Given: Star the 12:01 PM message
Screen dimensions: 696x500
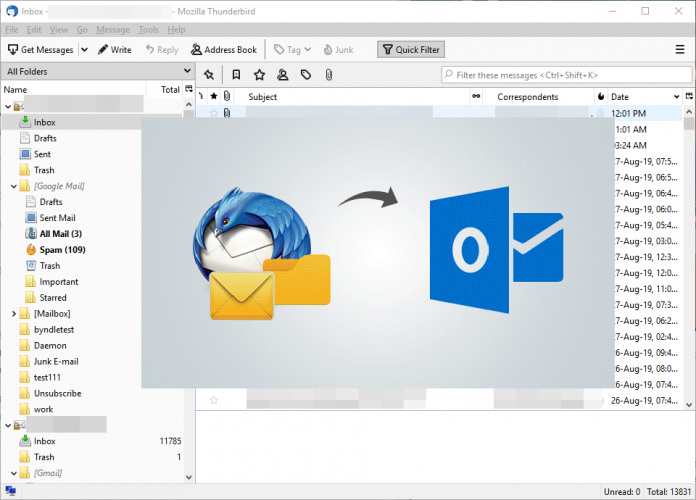Looking at the screenshot, I should pos(214,113).
